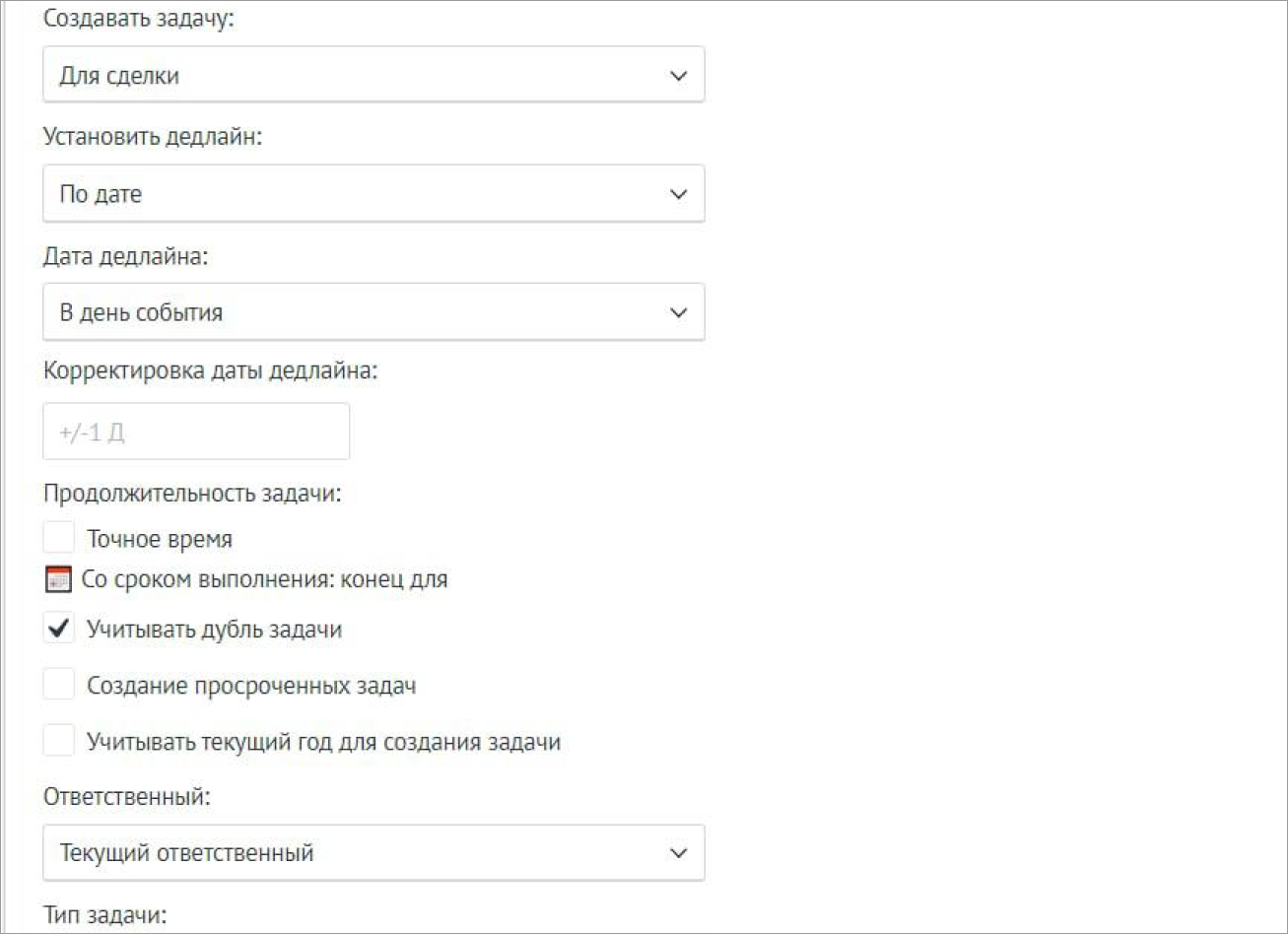The image size is (1288, 934).
Task: Click the chevron arrow in По дате dropdown
Action: (x=678, y=194)
